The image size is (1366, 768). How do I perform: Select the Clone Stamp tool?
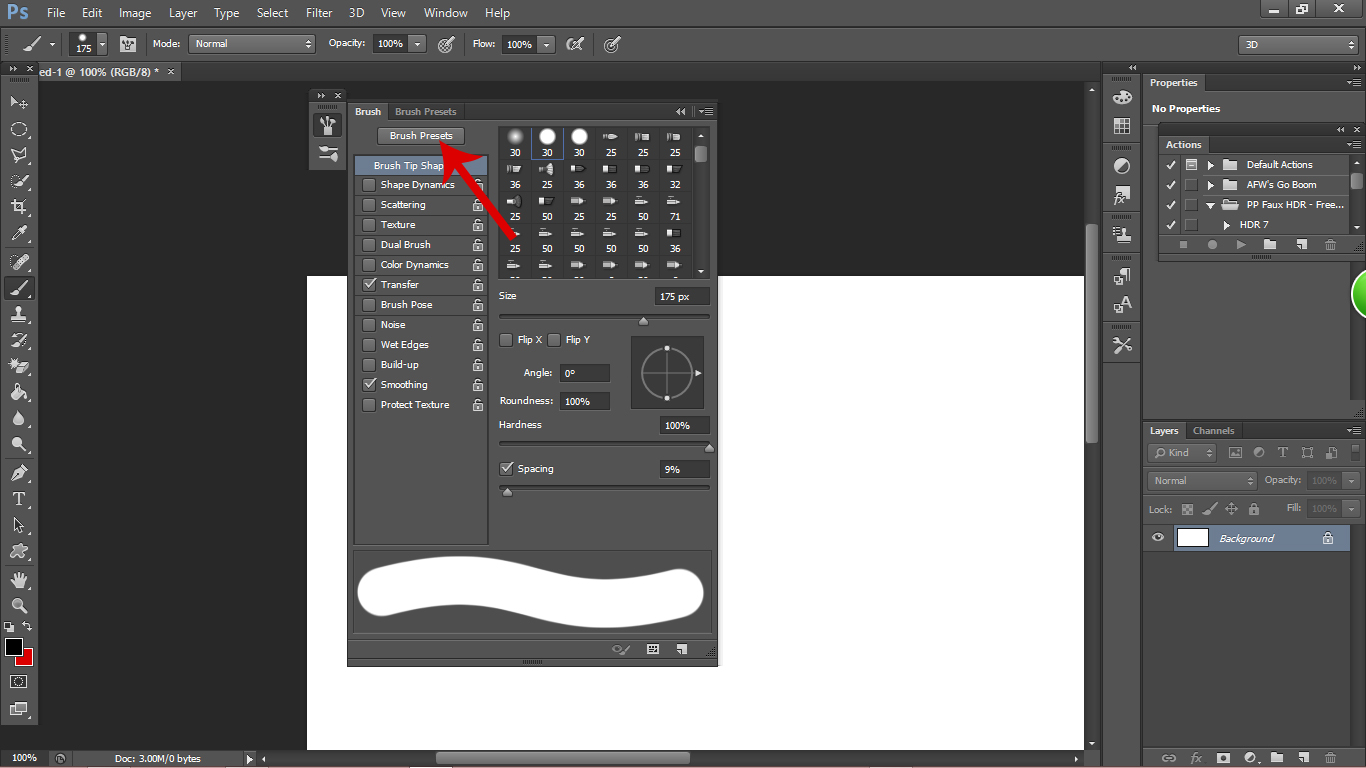coord(20,314)
